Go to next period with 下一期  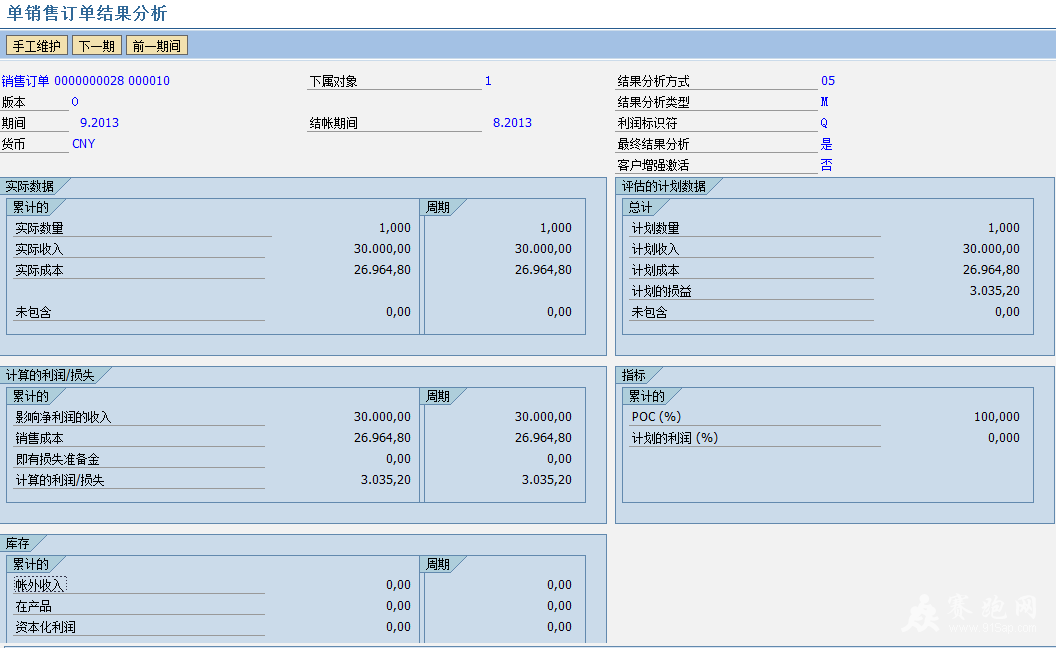click(97, 46)
